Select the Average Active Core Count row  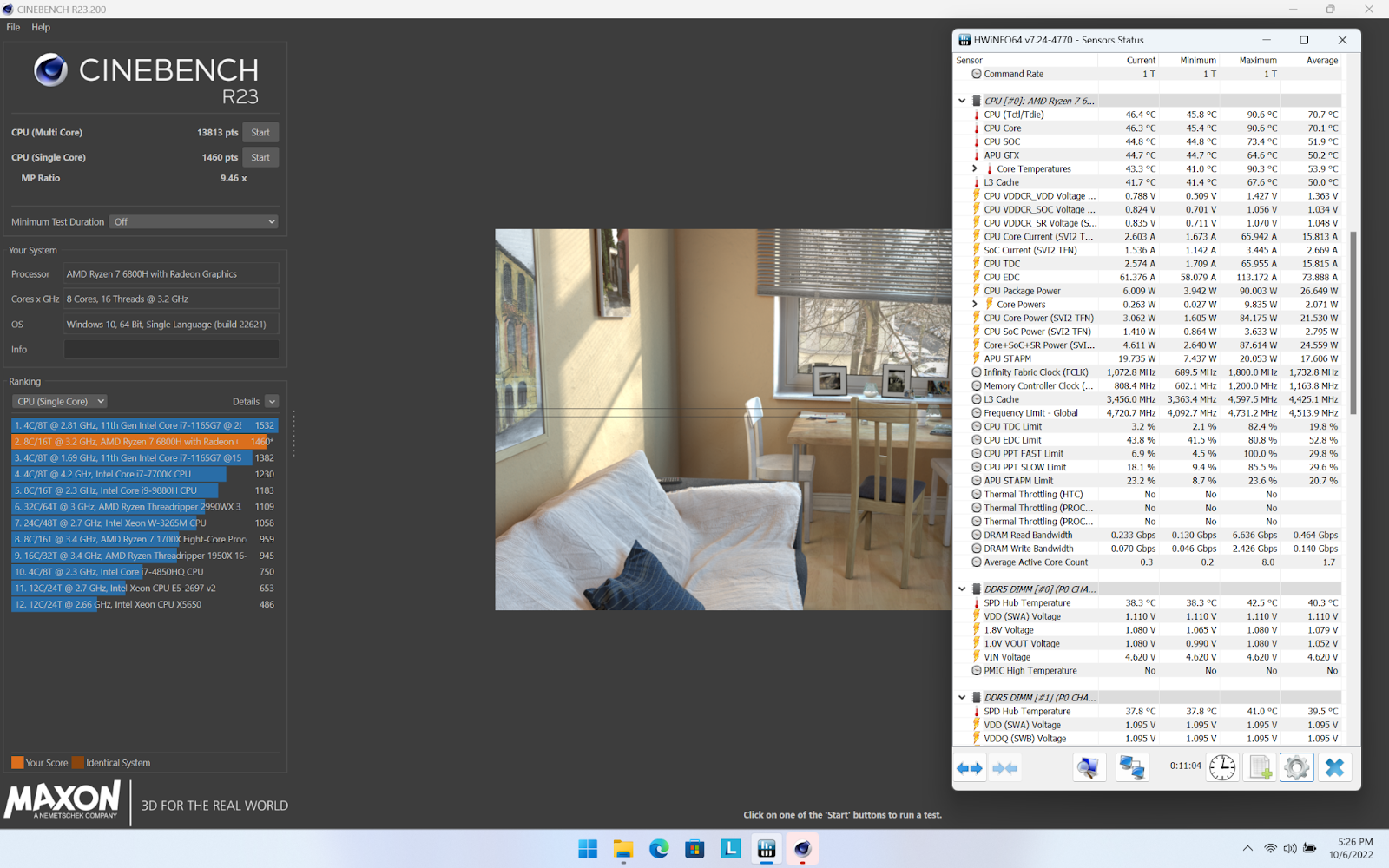pos(1149,562)
